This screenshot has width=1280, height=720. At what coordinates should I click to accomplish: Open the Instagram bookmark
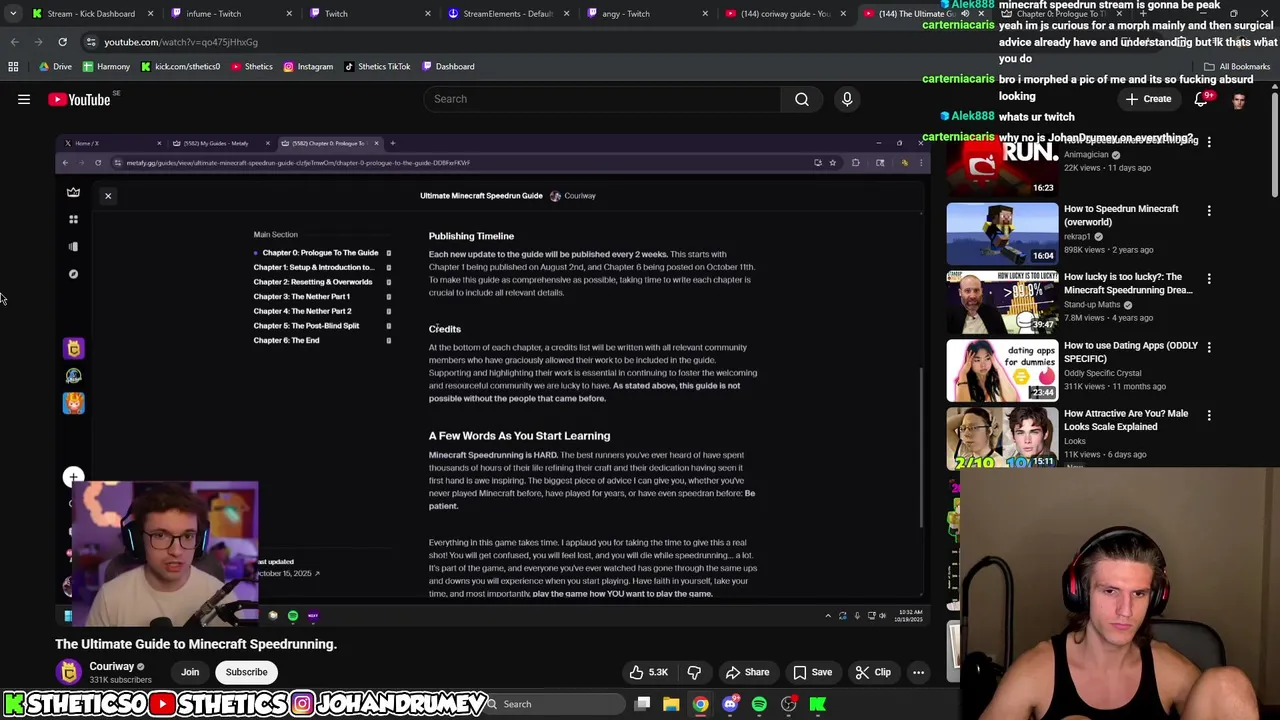click(307, 67)
